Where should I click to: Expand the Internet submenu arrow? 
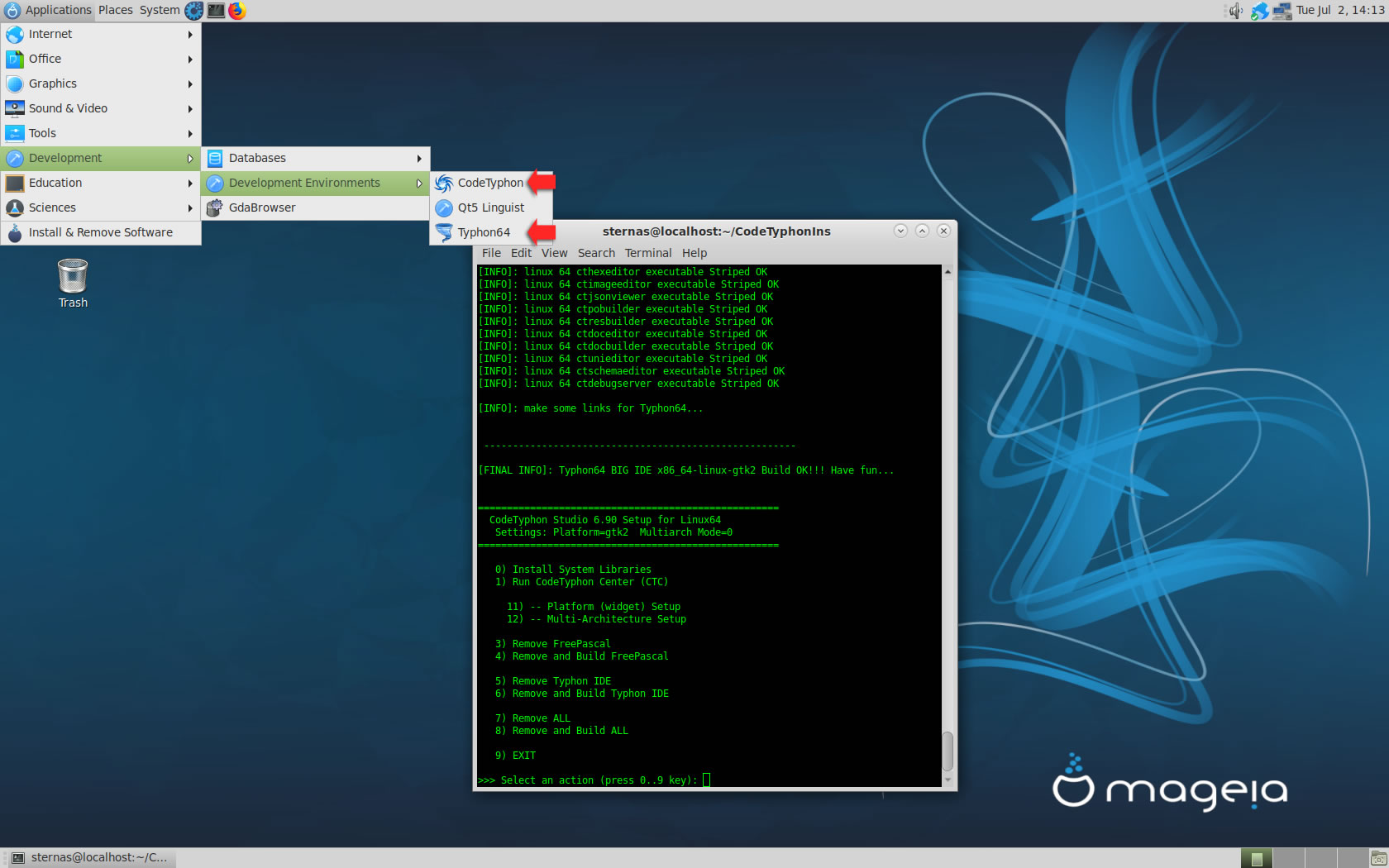[190, 34]
